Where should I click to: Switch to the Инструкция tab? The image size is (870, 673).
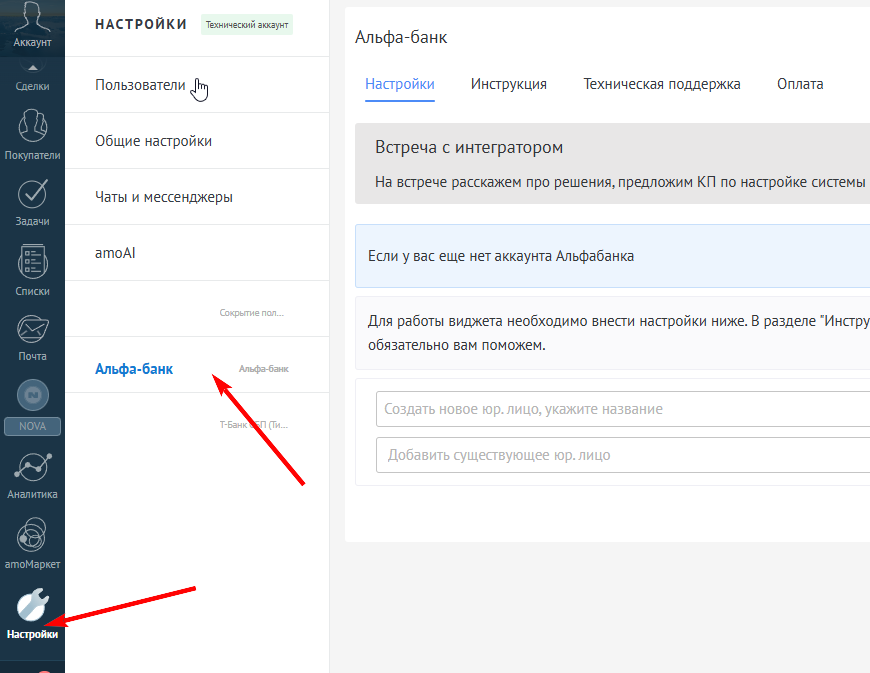point(508,84)
